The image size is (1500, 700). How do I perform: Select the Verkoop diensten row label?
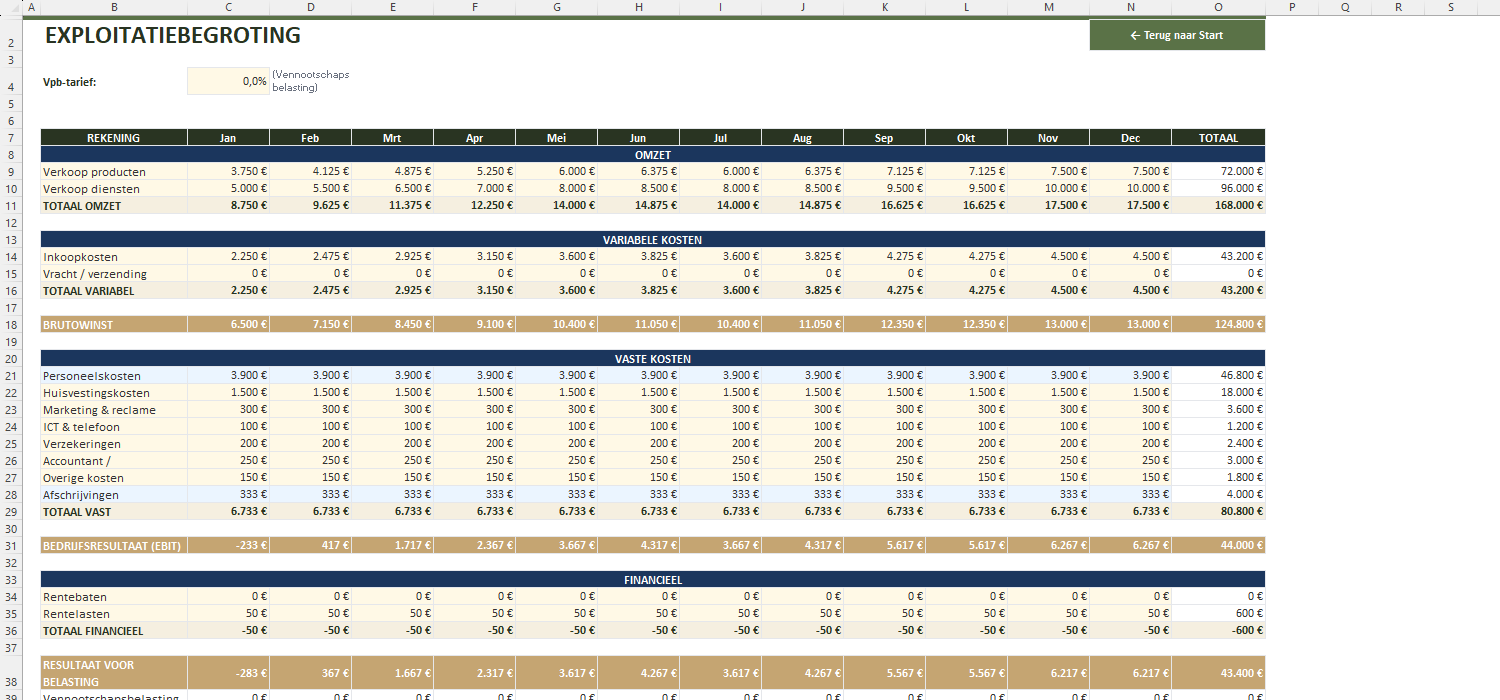tap(114, 189)
